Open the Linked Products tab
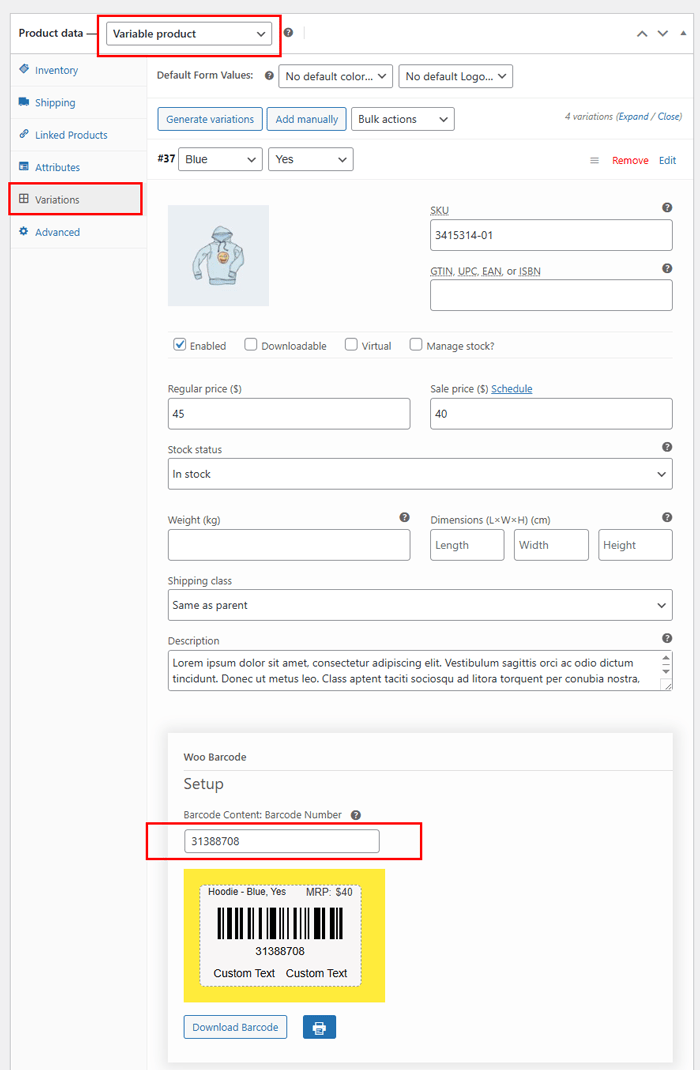700x1070 pixels. tap(70, 135)
